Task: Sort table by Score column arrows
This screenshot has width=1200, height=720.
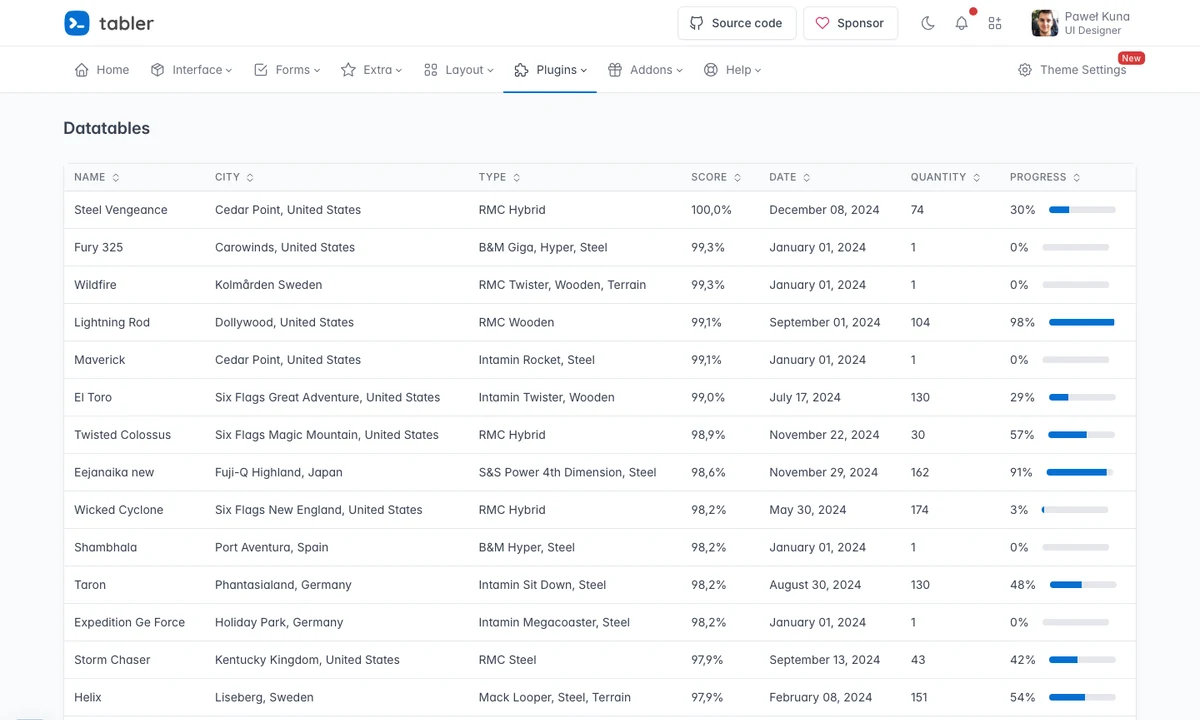Action: [737, 177]
